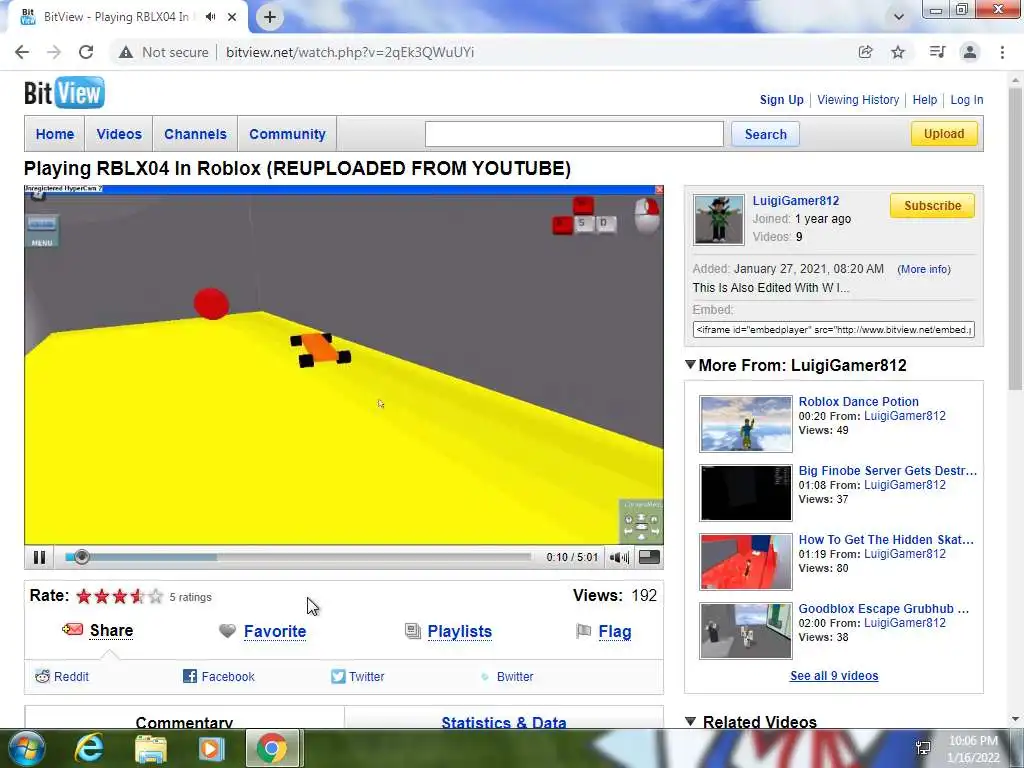Screen dimensions: 1024x768
Task: Click the Favorite heart icon
Action: 227,631
